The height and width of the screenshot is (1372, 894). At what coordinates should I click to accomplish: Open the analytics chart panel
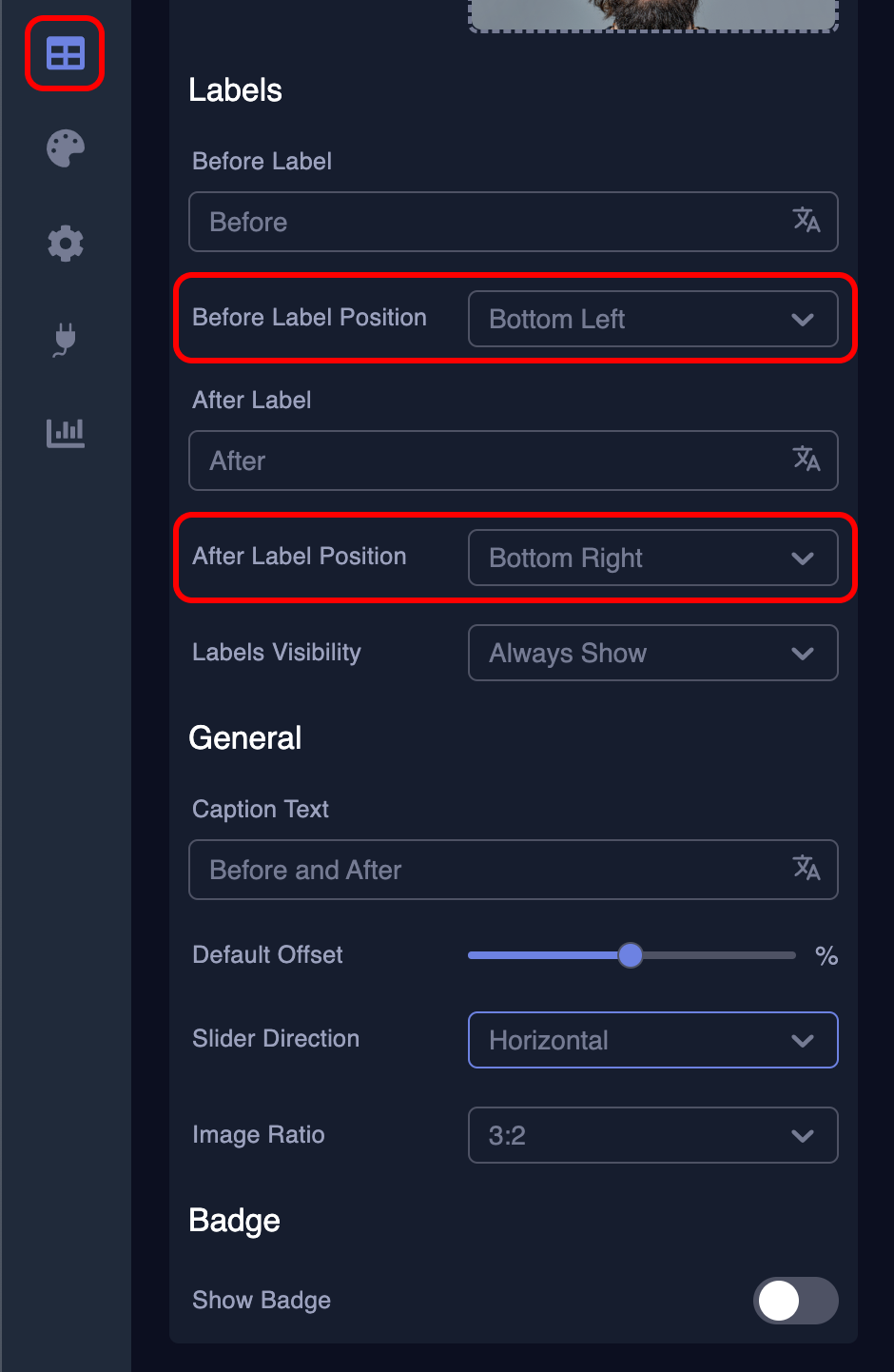(x=64, y=433)
